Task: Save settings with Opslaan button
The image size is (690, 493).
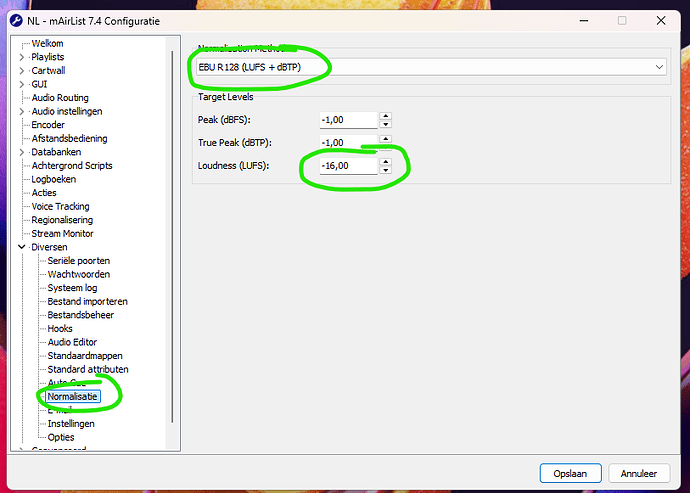Action: tap(570, 474)
